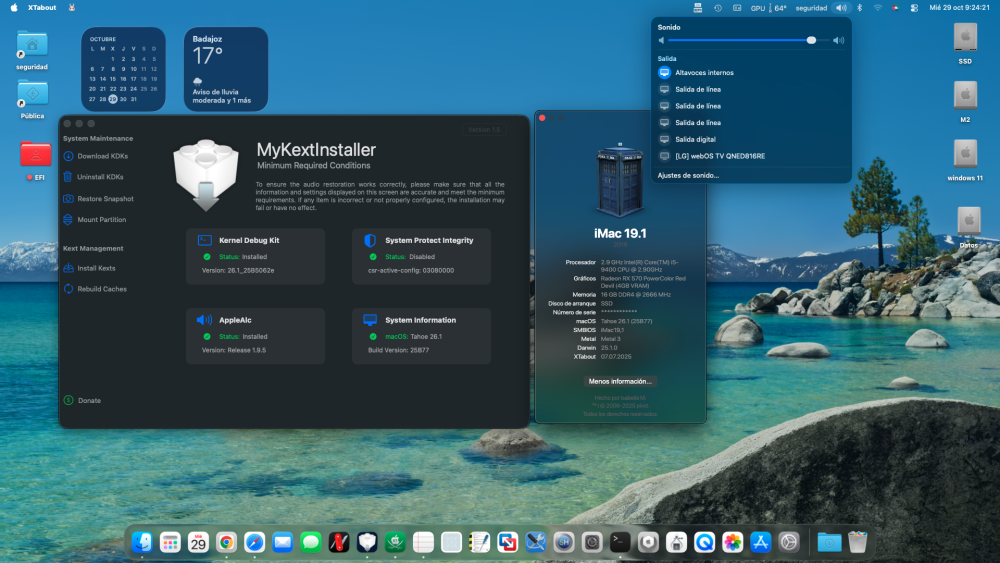This screenshot has width=1000, height=563.
Task: Open Google Chrome from the Dock
Action: pos(226,542)
